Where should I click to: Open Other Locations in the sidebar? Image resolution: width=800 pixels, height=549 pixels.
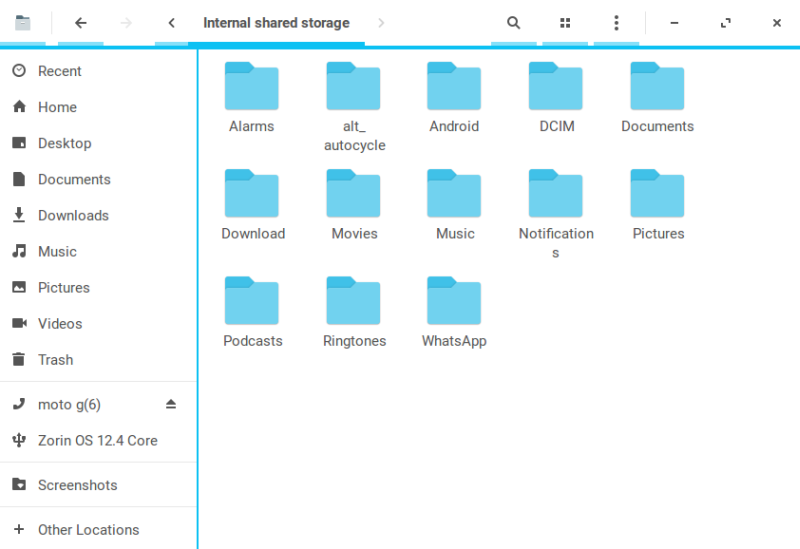coord(88,530)
